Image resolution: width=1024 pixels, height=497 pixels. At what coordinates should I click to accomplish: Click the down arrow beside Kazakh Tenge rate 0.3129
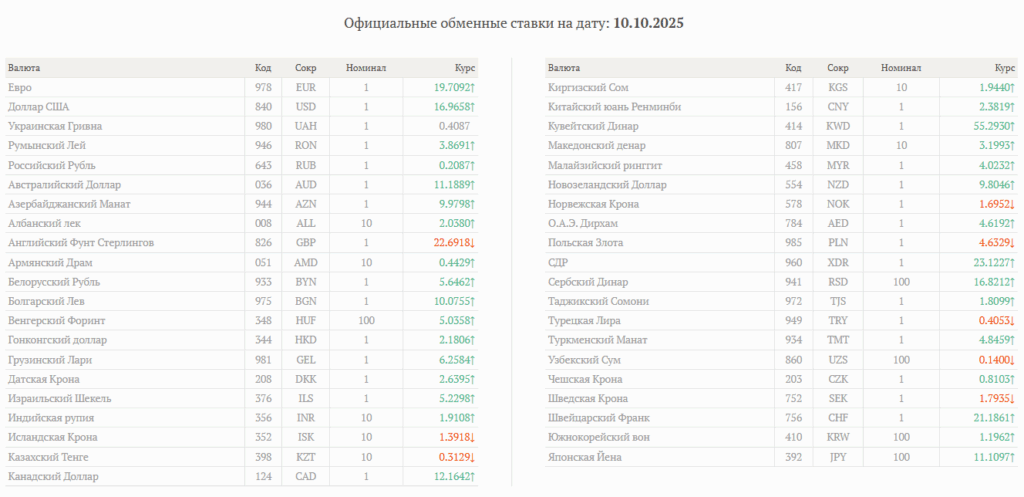pos(472,457)
